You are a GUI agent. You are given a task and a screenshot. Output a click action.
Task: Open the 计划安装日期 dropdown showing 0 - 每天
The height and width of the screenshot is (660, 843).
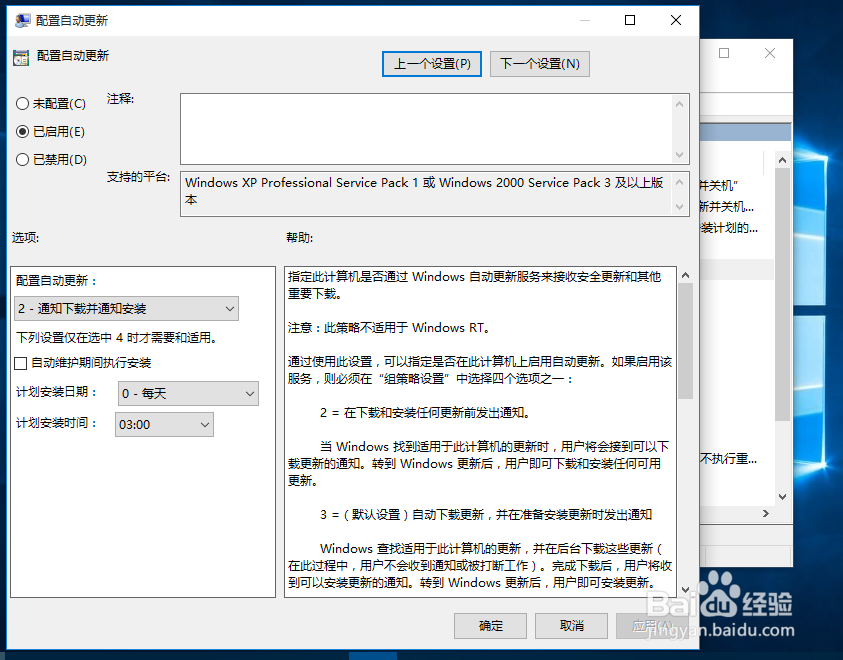point(188,393)
